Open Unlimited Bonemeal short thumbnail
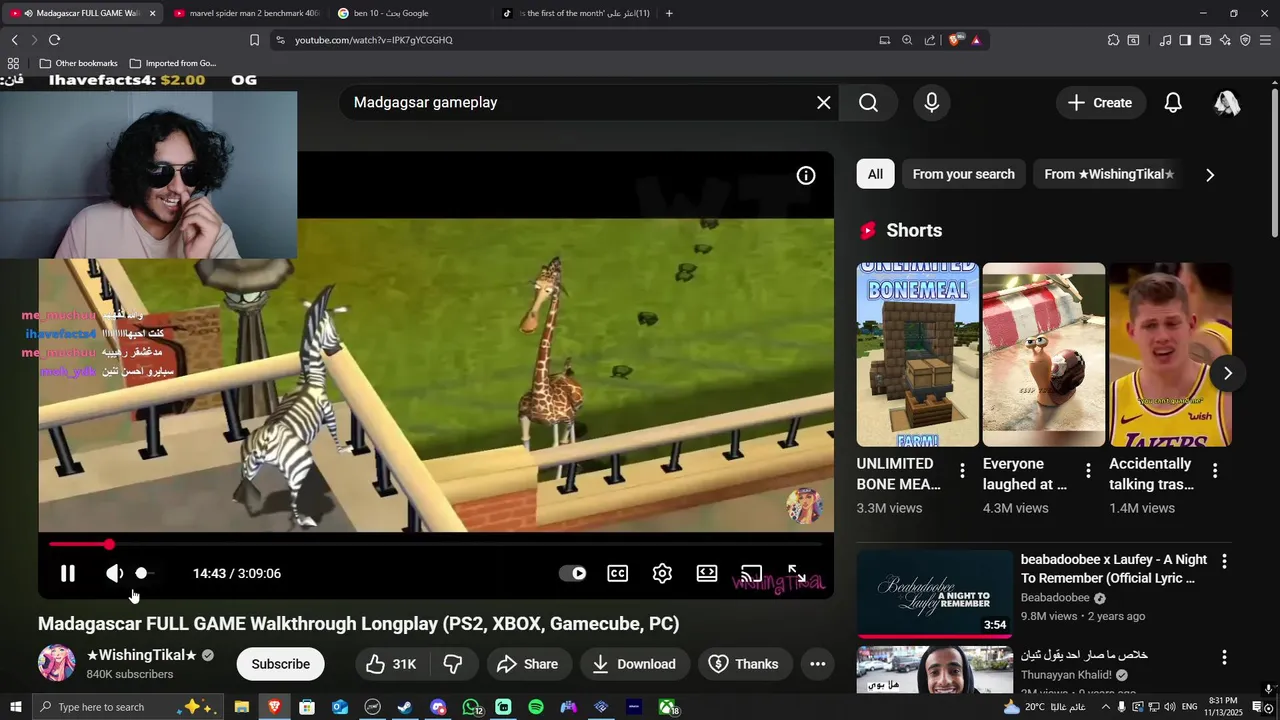The height and width of the screenshot is (720, 1280). [x=918, y=355]
